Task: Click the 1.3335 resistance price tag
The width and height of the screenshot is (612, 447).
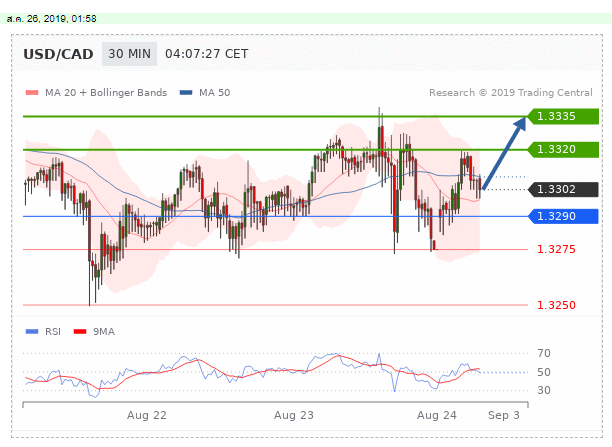Action: [x=563, y=116]
